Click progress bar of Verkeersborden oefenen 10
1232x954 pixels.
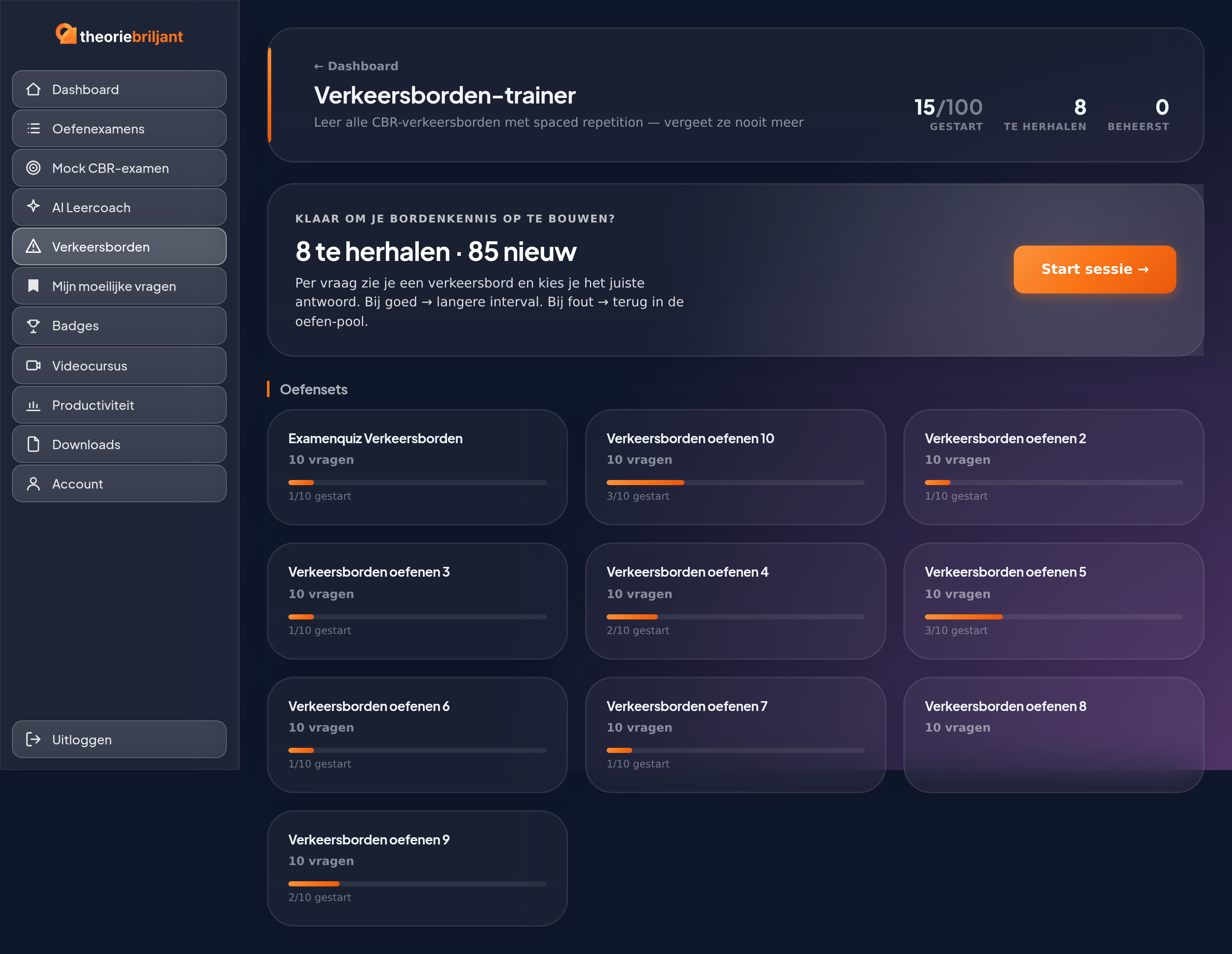point(736,483)
